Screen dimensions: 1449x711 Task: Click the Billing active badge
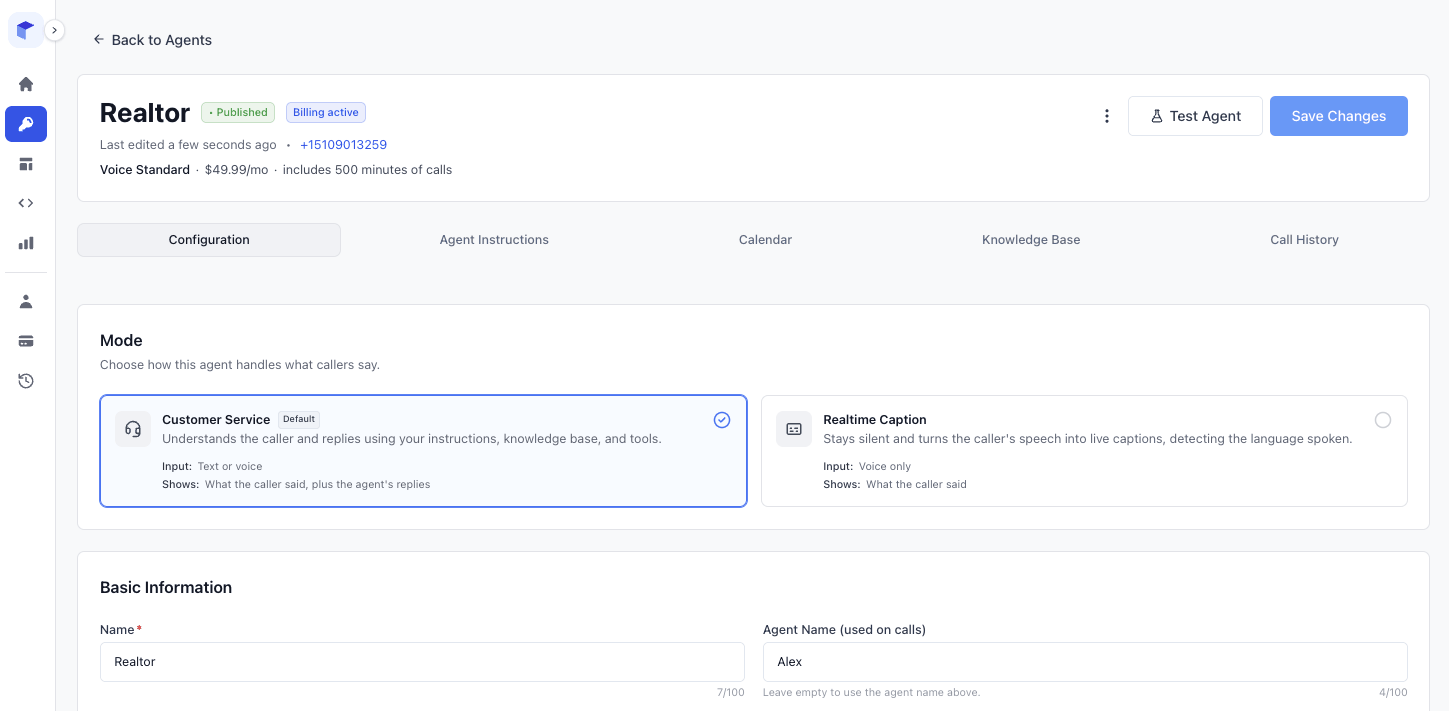[326, 112]
